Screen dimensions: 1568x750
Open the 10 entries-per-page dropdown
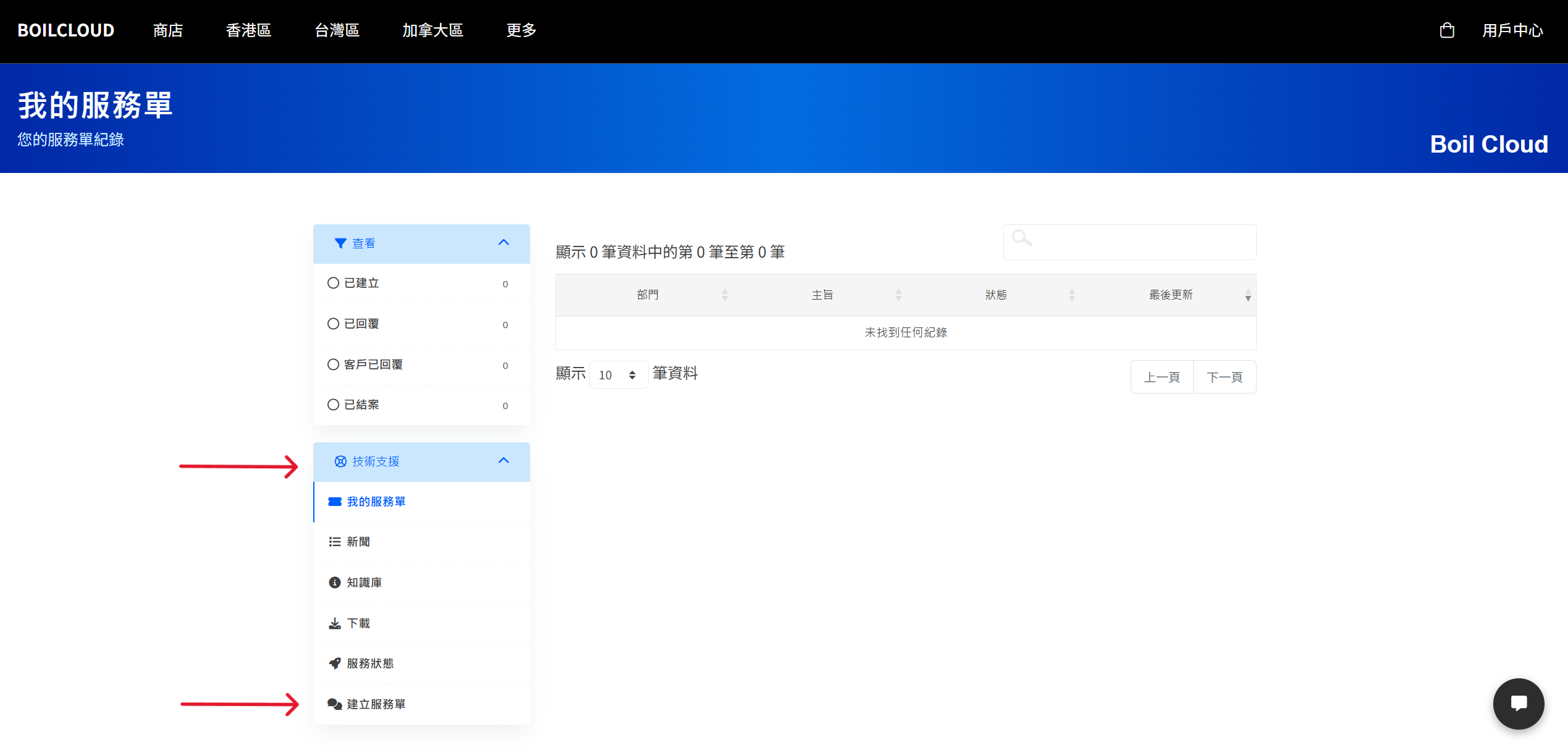[x=618, y=375]
